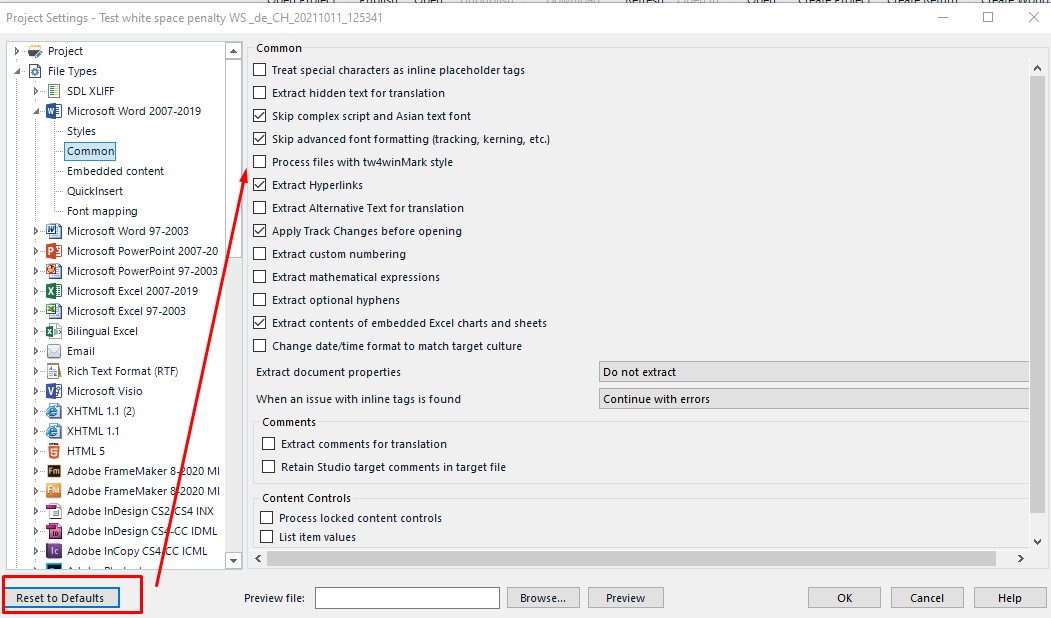Select the Microsoft PowerPoint 2007-20 icon
The width and height of the screenshot is (1051, 618).
(x=54, y=251)
